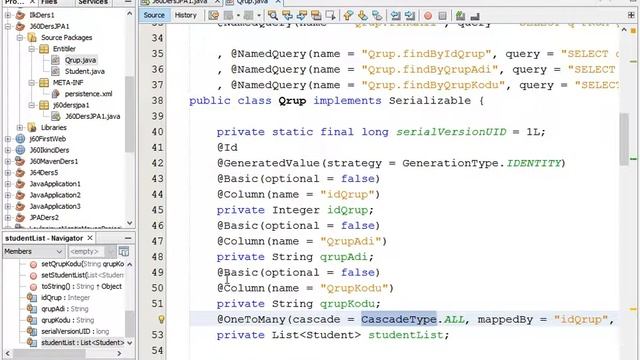Screen dimensions: 640x360
Task: Open second greyed selection dropdown arrow in toolbar
Action: pos(259,16)
